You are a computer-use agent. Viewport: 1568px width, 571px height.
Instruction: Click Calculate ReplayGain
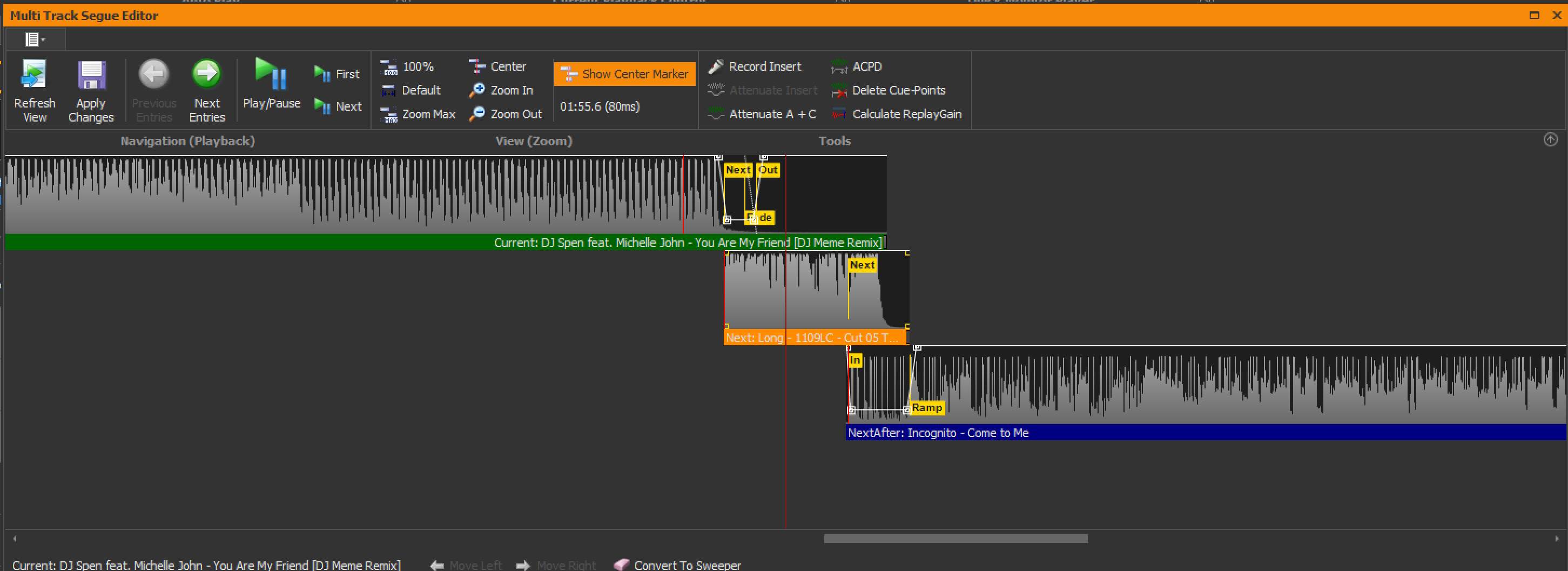coord(897,114)
